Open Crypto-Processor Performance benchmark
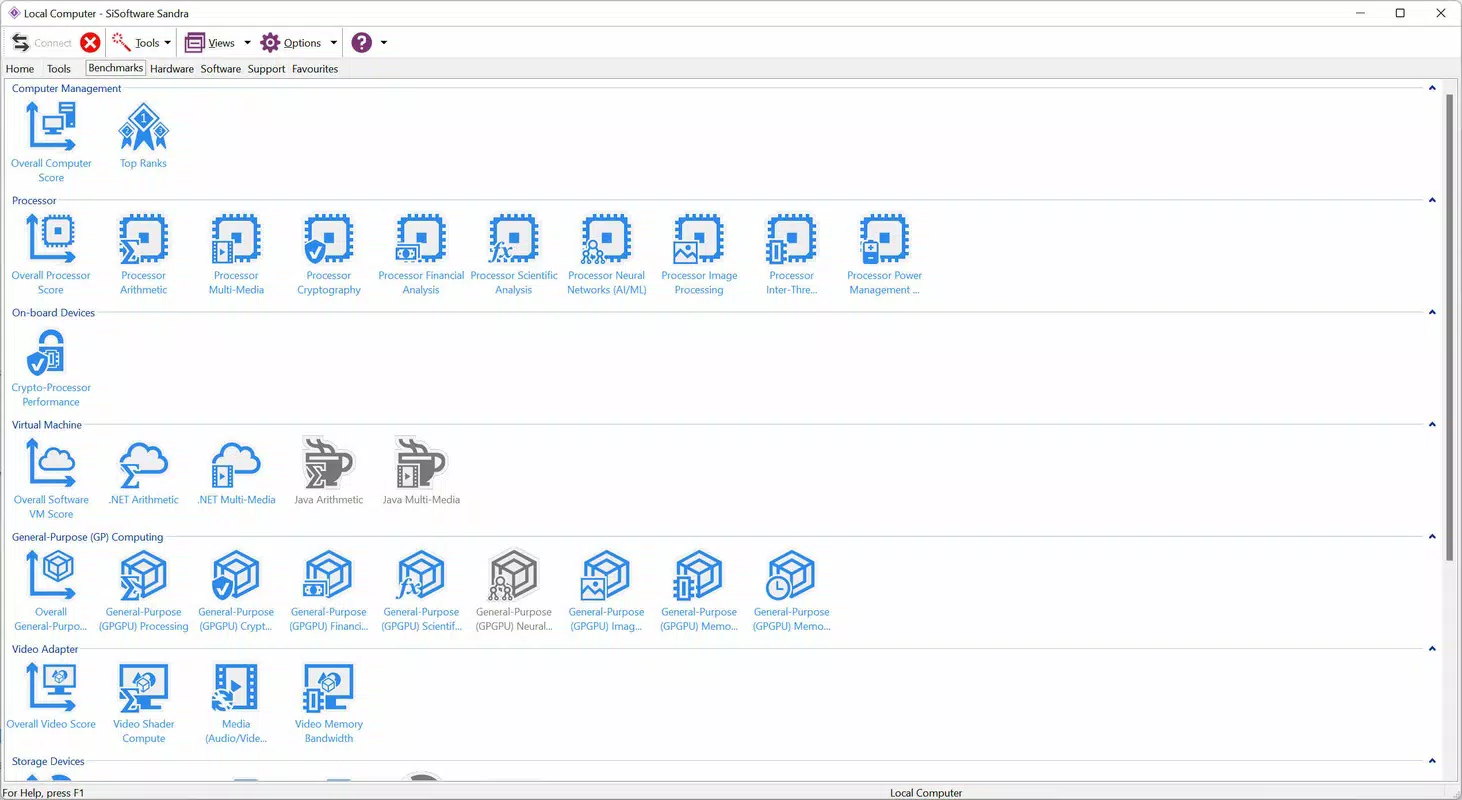Viewport: 1462px width, 800px height. [51, 366]
